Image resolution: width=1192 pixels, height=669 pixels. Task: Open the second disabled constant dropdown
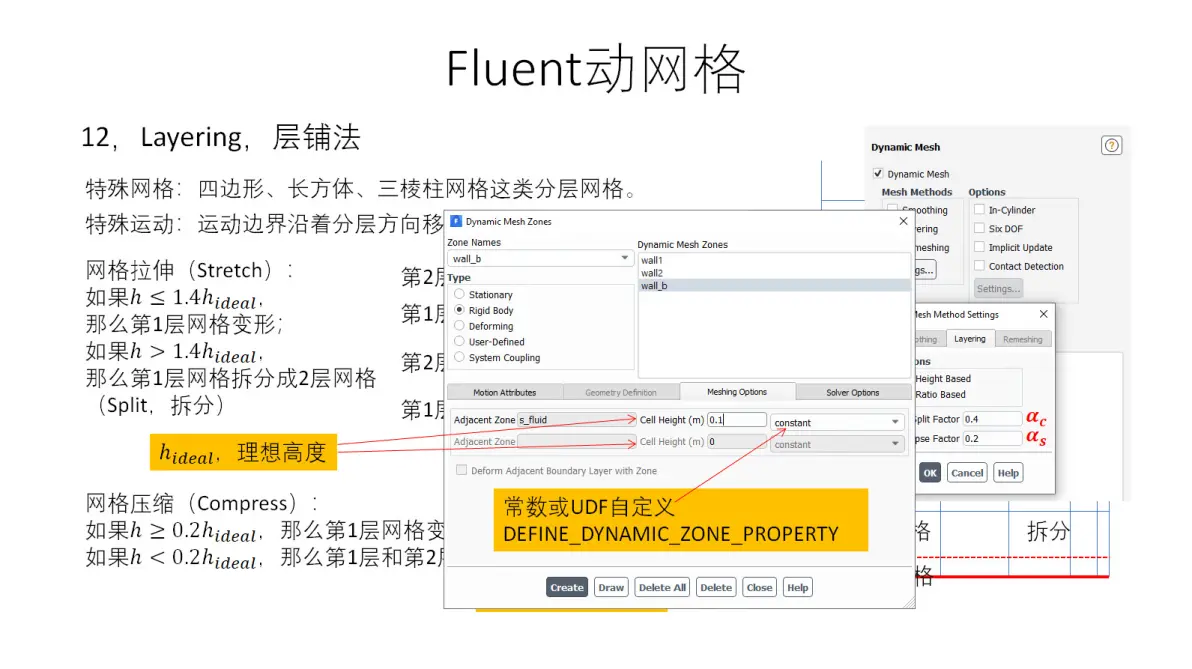click(x=837, y=444)
